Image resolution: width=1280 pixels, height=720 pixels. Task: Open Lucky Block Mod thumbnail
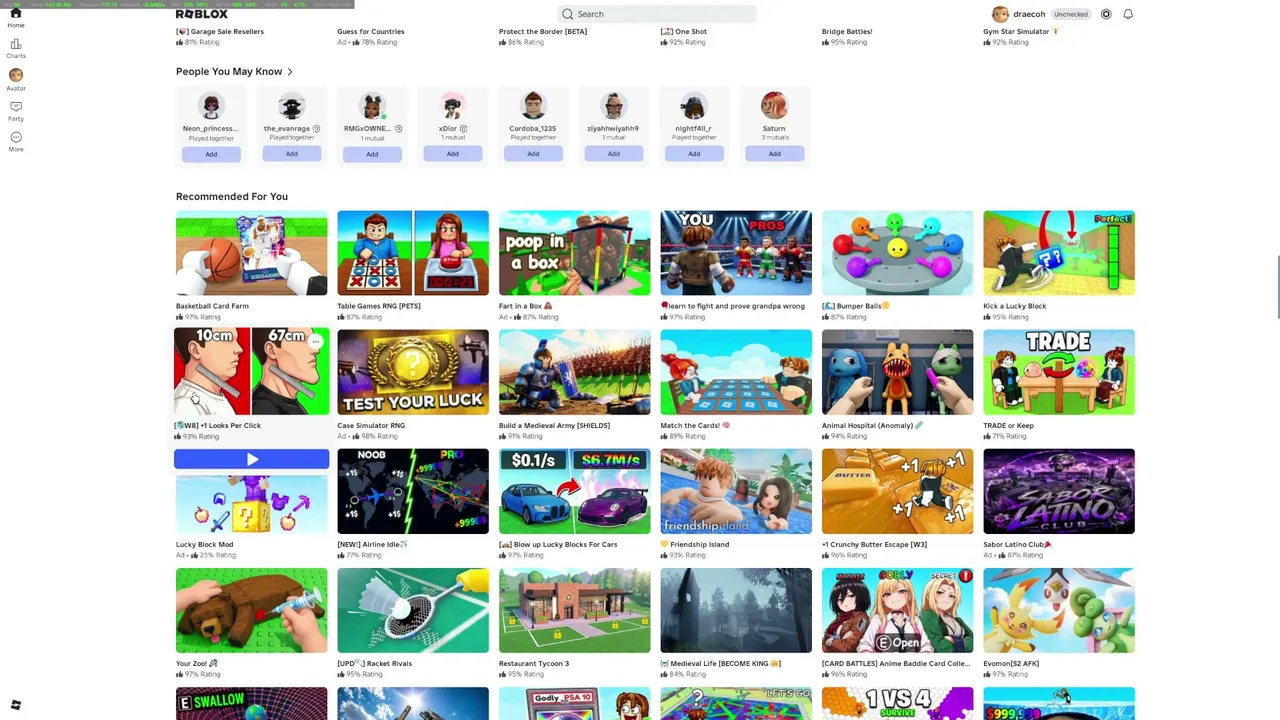(x=251, y=503)
